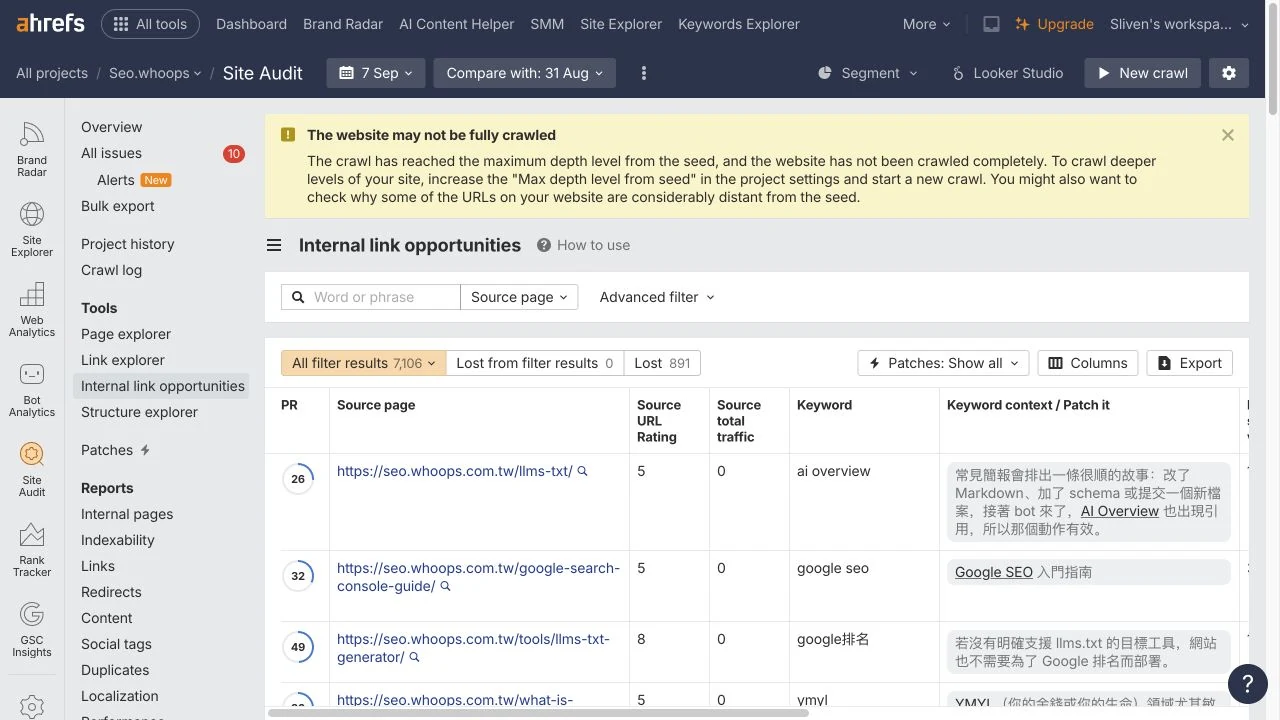Expand the Segment dropdown
Image resolution: width=1280 pixels, height=720 pixels.
tap(867, 73)
